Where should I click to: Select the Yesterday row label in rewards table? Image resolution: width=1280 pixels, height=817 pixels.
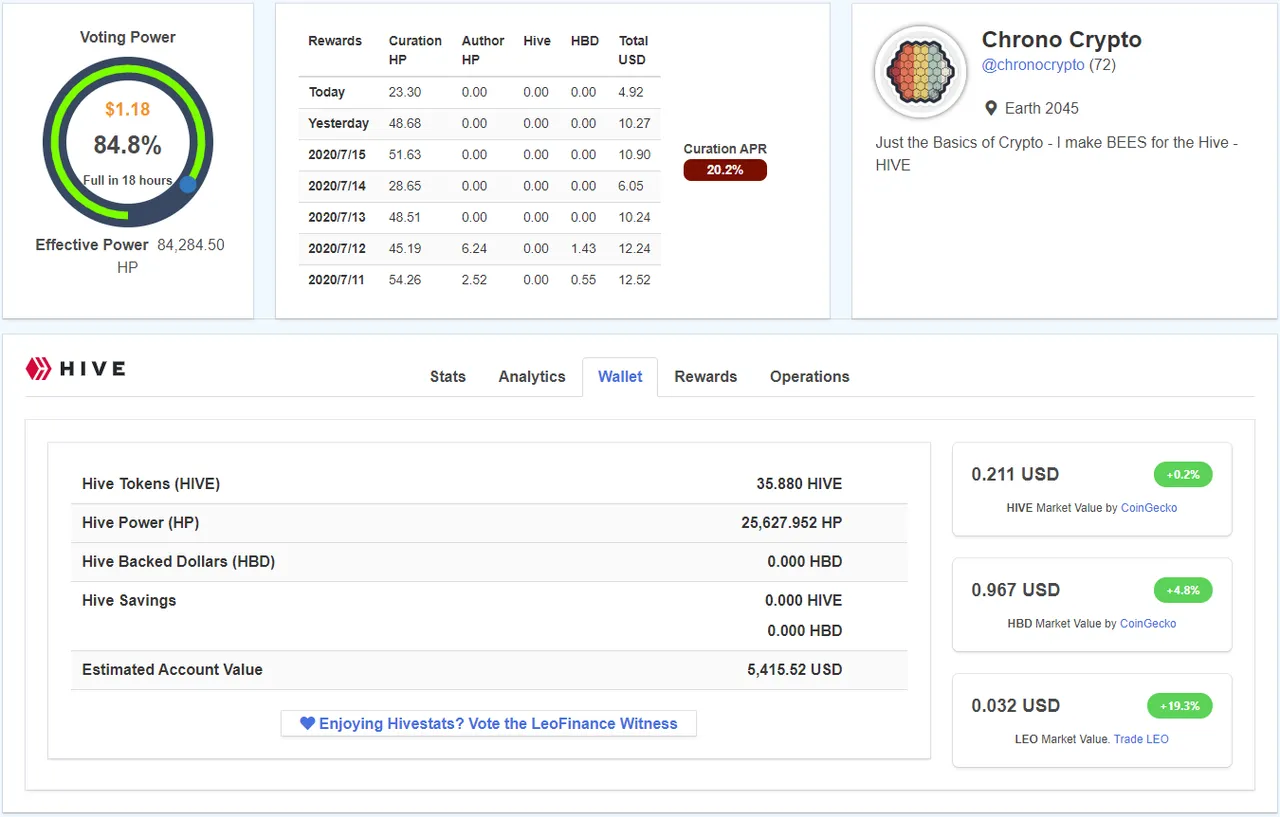point(339,124)
